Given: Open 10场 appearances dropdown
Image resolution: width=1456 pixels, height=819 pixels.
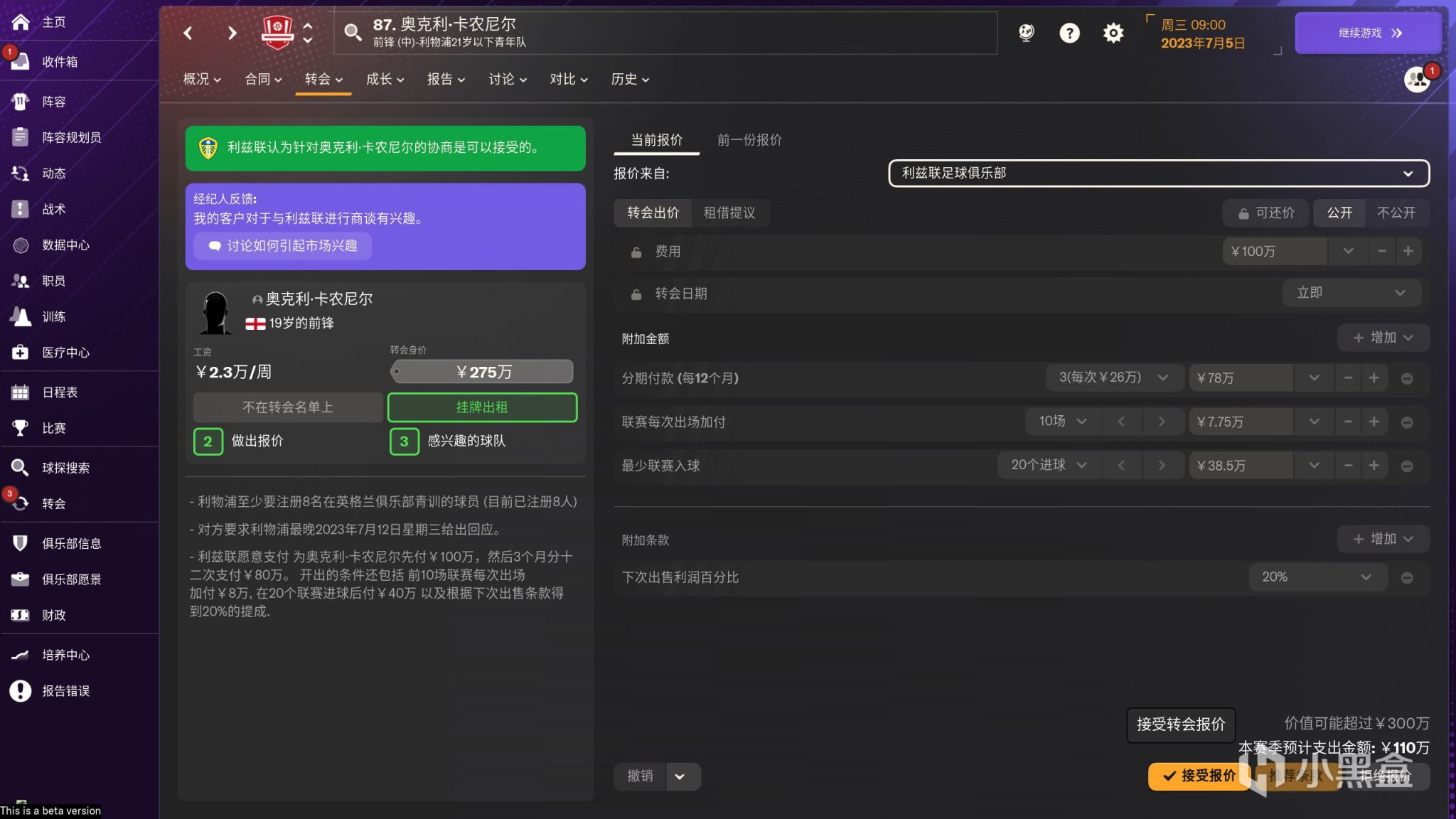Looking at the screenshot, I should click(x=1063, y=422).
